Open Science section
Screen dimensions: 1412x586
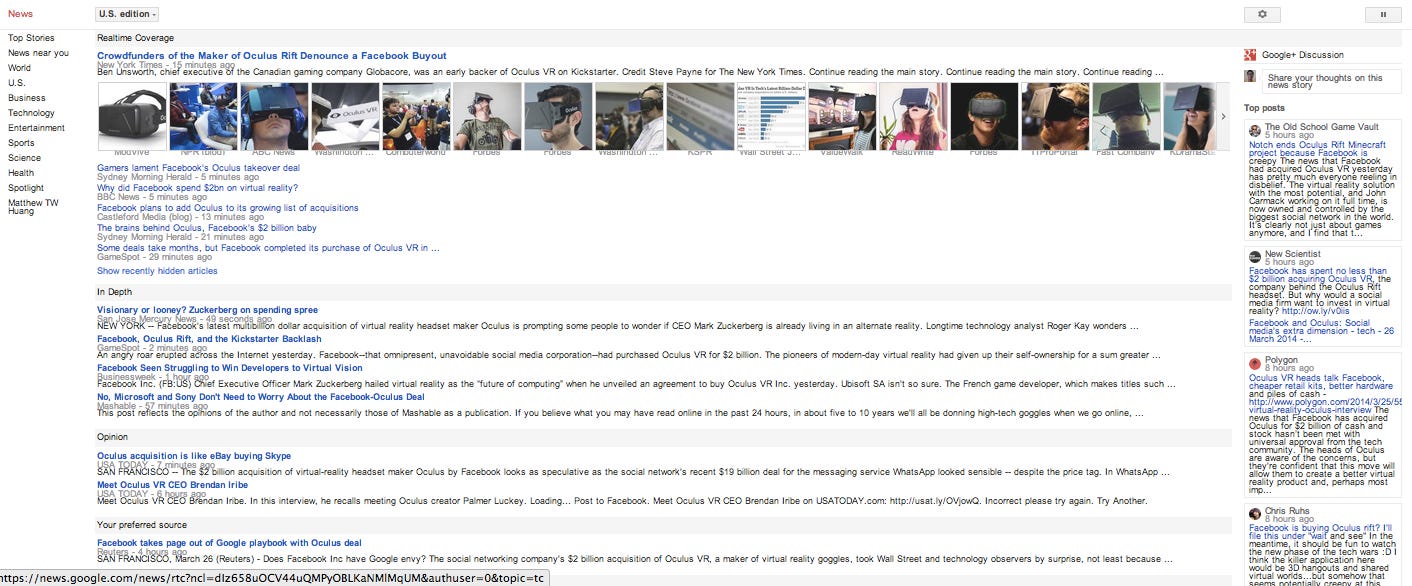click(x=24, y=158)
